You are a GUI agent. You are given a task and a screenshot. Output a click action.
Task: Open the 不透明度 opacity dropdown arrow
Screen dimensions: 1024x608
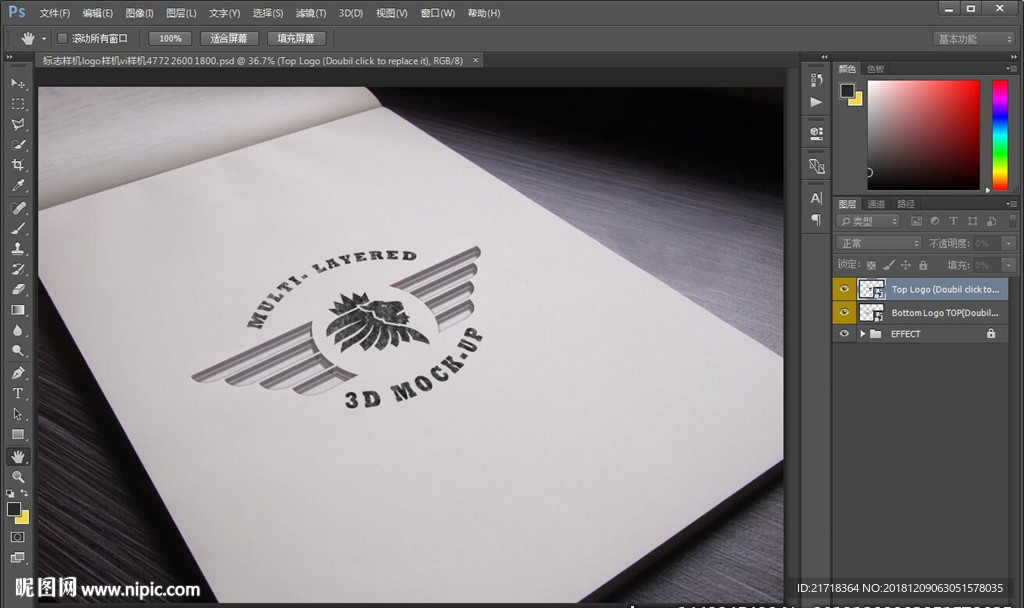1009,244
